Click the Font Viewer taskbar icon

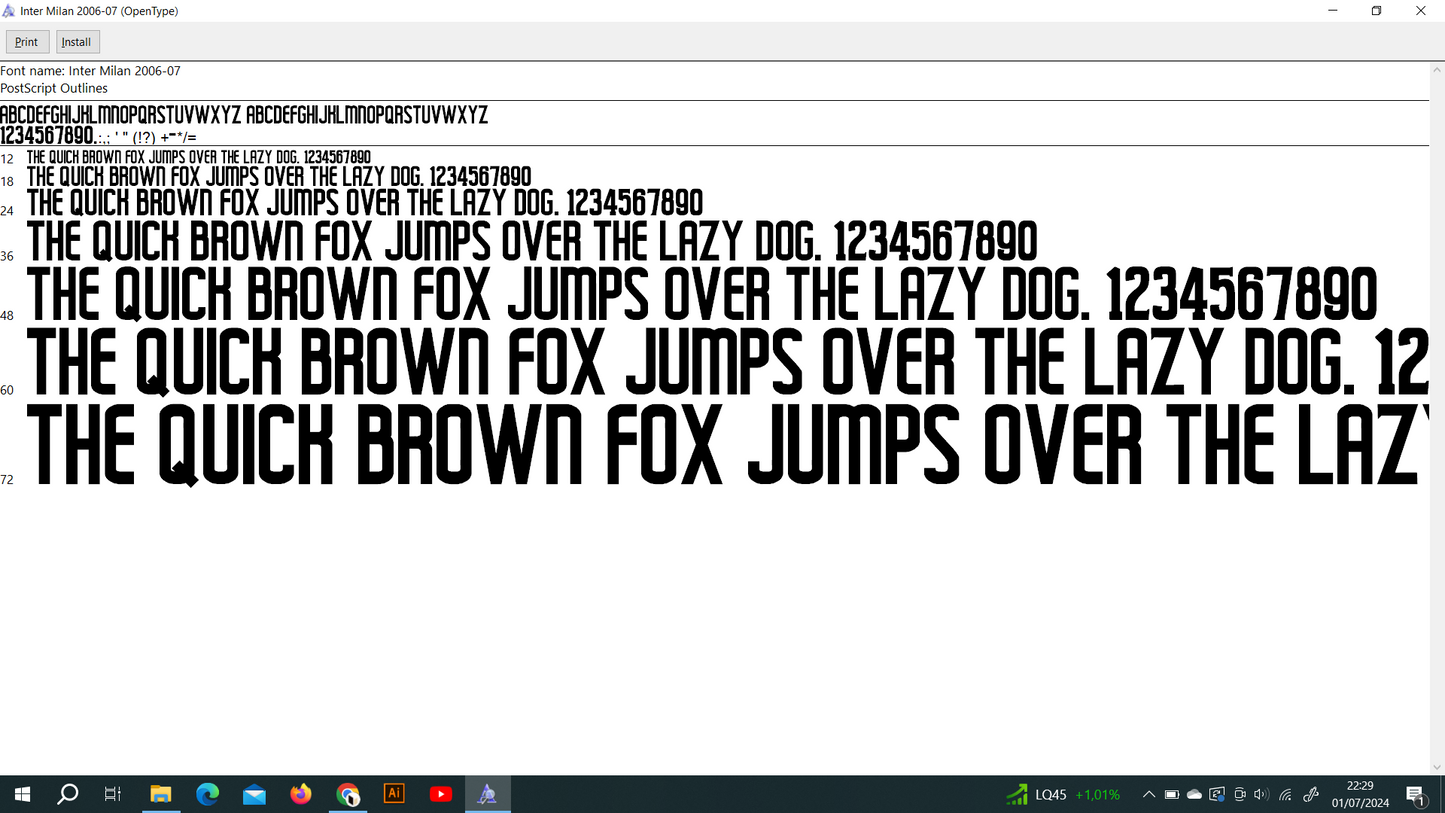(487, 795)
